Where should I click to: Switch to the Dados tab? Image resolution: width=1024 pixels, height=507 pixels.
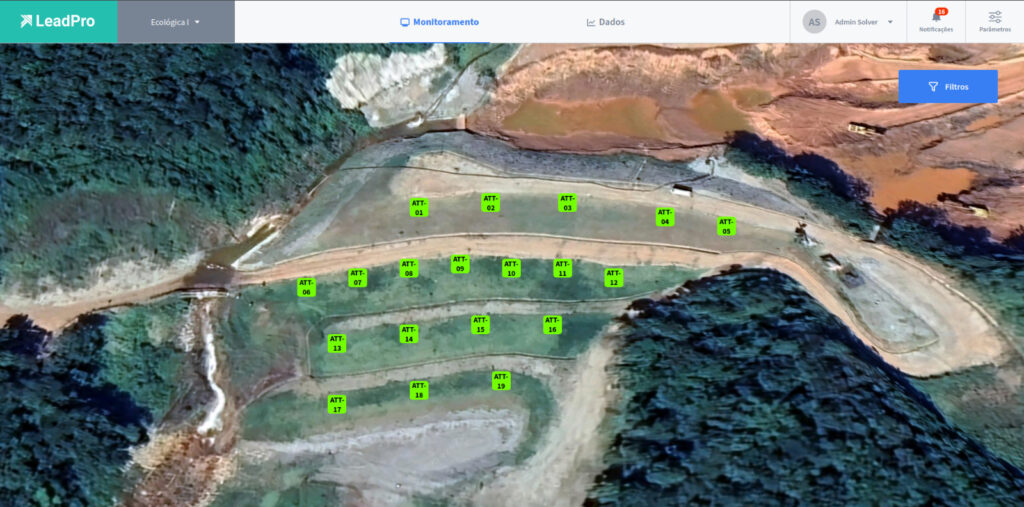pyautogui.click(x=606, y=22)
